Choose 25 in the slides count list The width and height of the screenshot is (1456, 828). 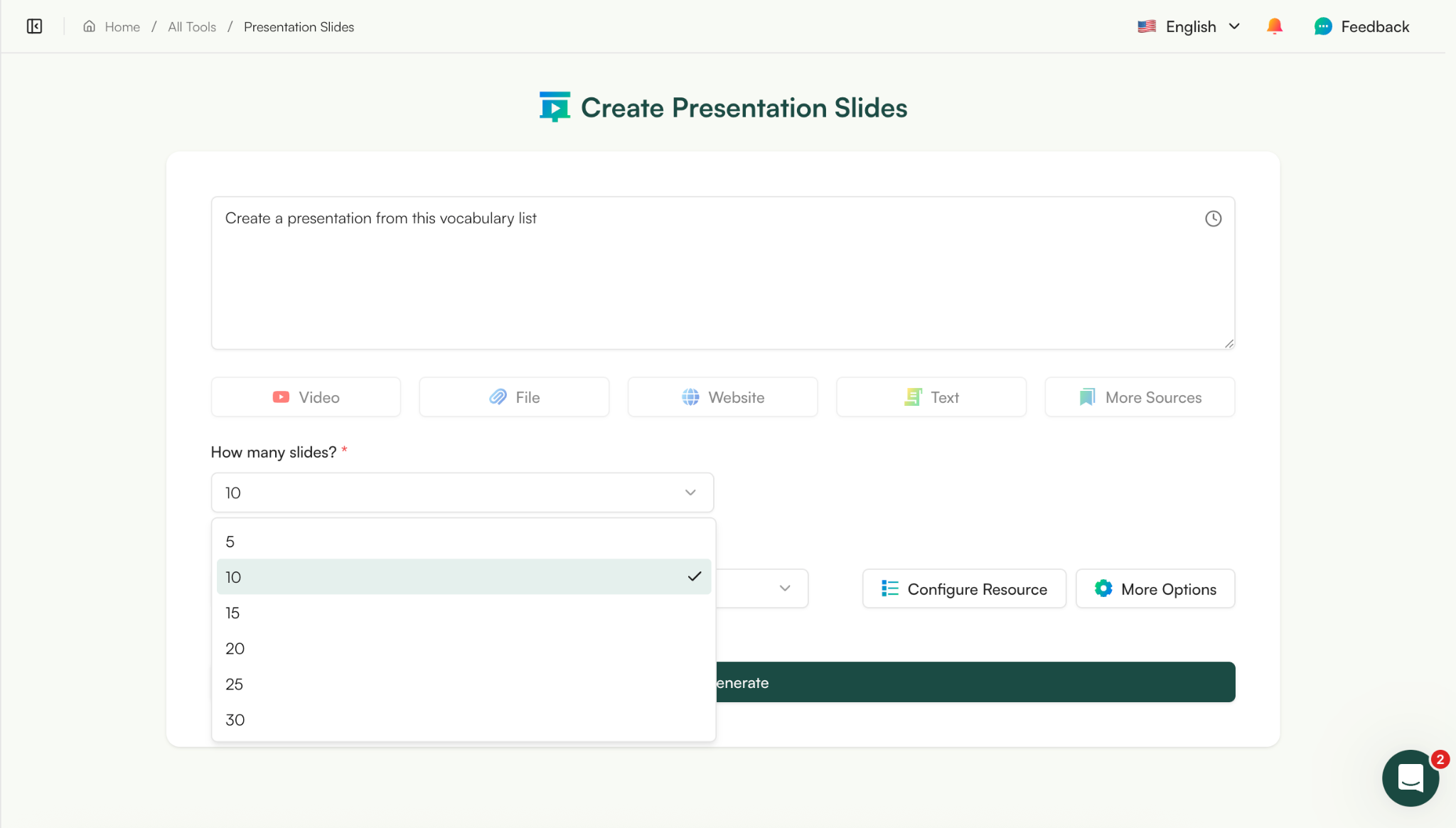pos(462,684)
